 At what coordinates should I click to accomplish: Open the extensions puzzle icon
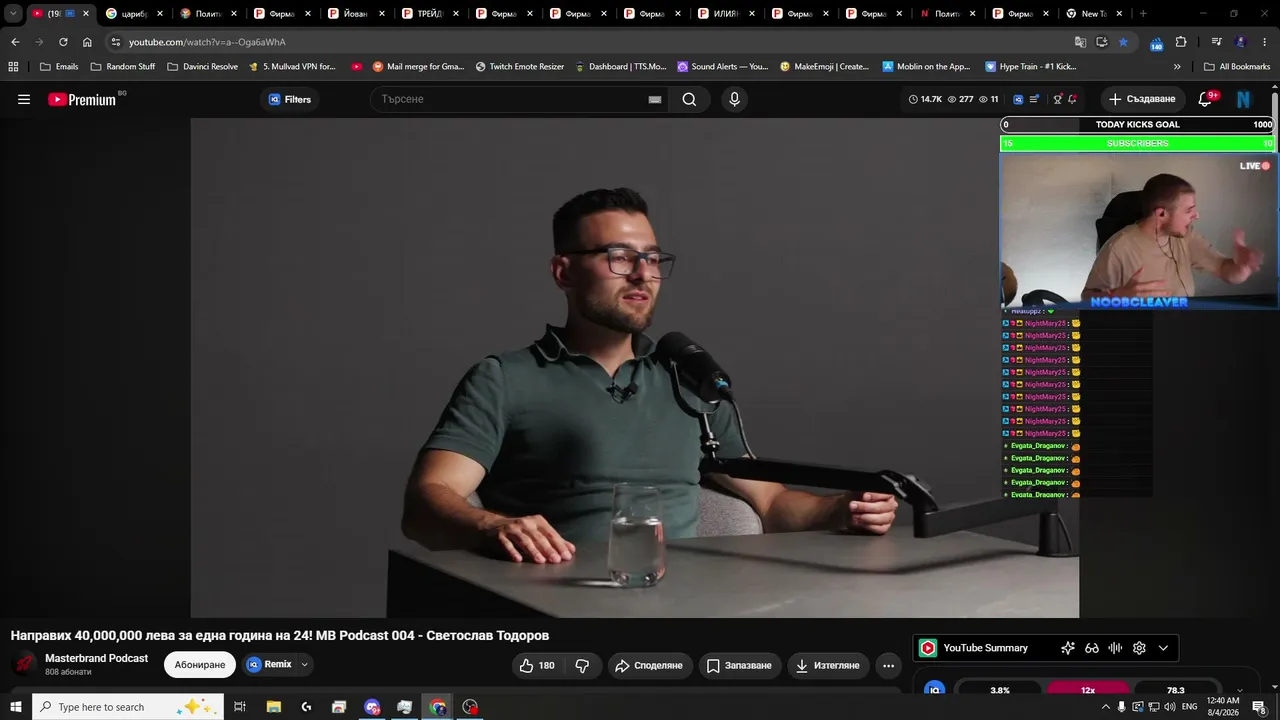pyautogui.click(x=1181, y=42)
